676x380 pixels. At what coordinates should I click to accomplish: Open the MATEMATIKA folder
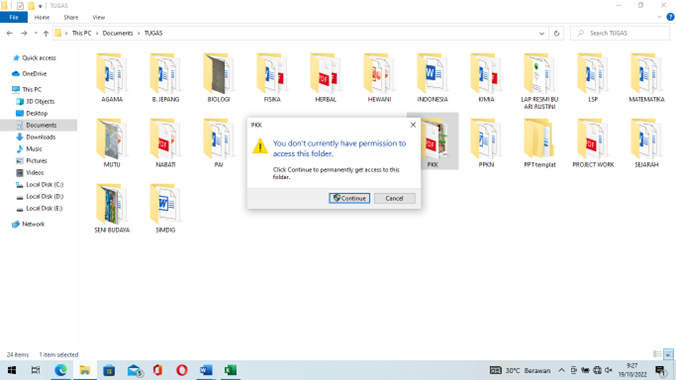click(646, 78)
